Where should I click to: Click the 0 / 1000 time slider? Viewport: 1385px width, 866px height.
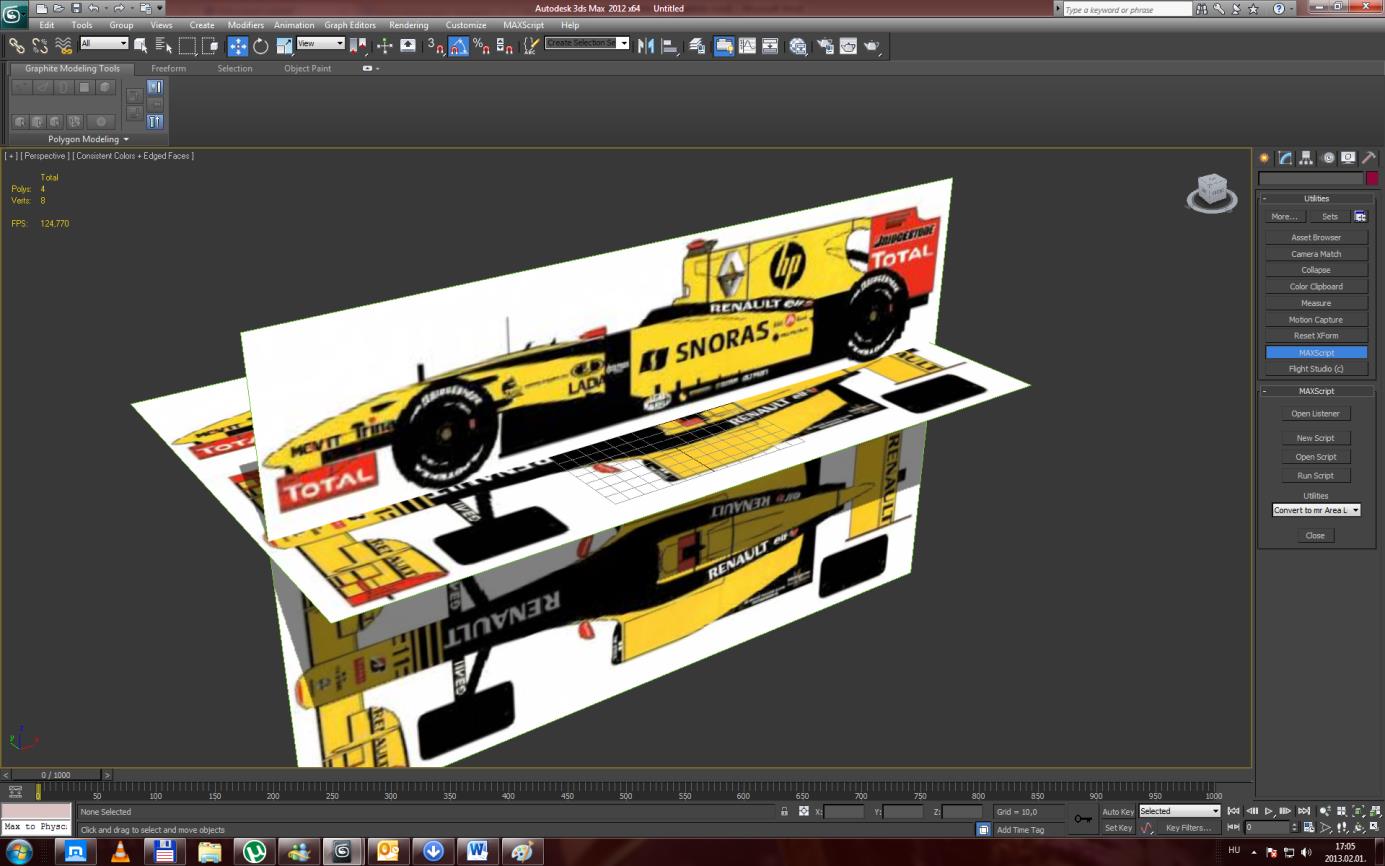click(56, 775)
